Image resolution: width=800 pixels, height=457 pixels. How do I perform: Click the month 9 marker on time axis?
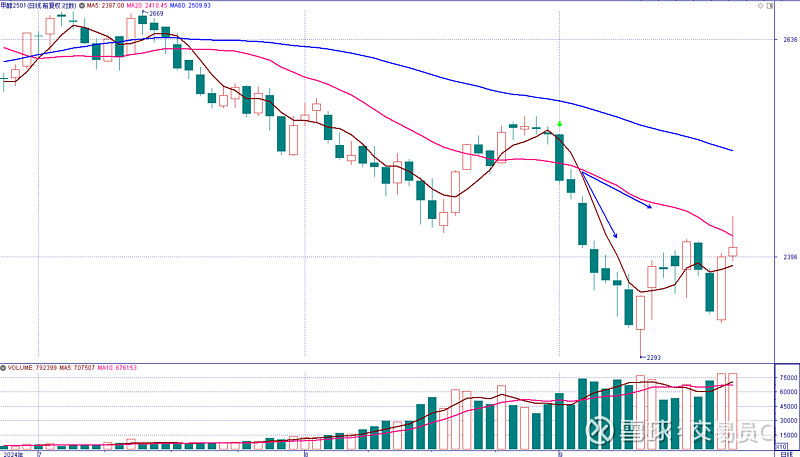[x=560, y=453]
